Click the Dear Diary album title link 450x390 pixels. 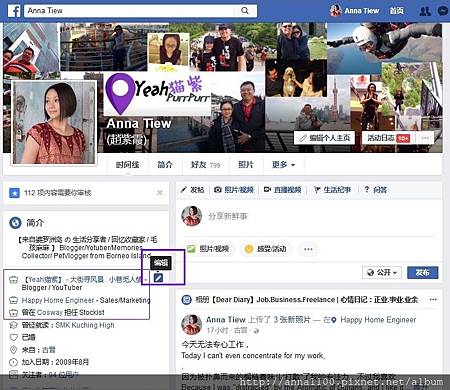pyautogui.click(x=307, y=300)
